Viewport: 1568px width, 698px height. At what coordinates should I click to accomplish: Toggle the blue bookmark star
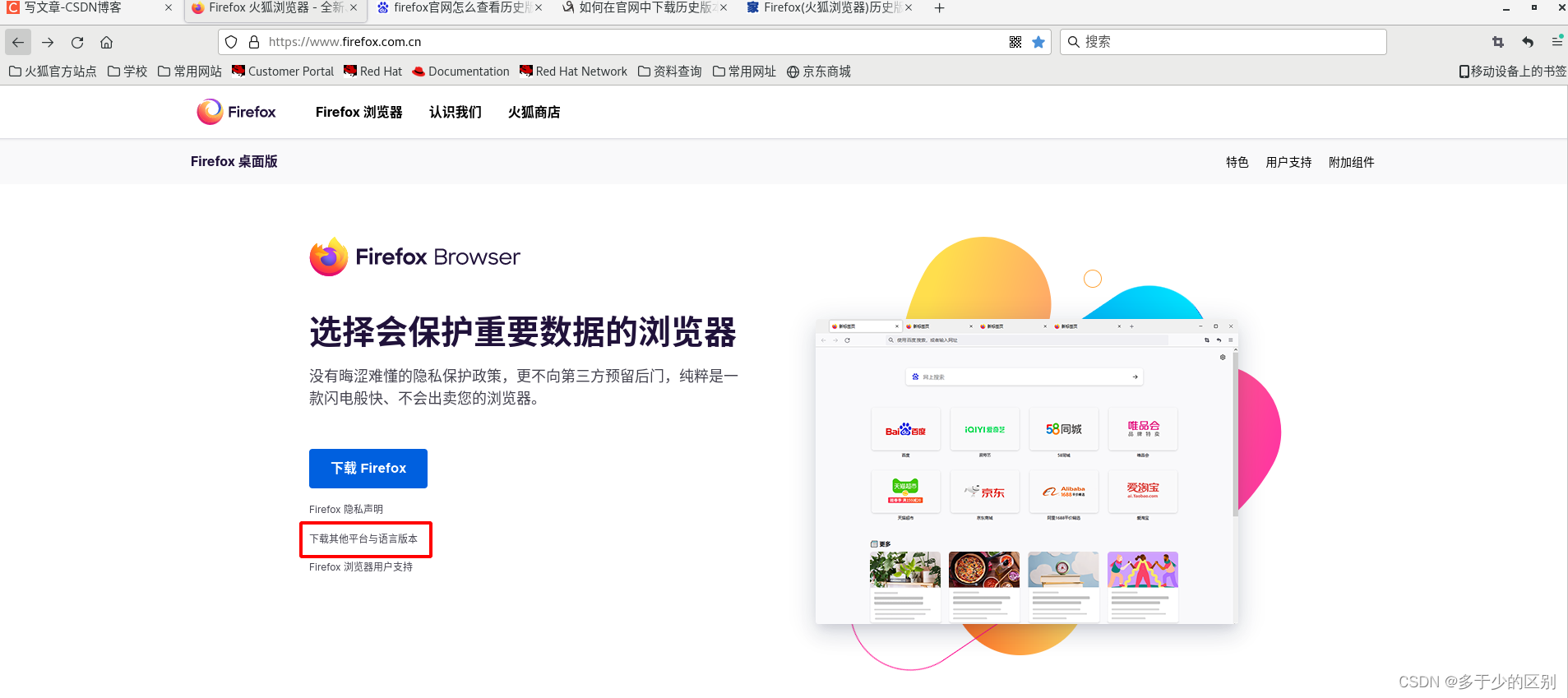(1038, 42)
